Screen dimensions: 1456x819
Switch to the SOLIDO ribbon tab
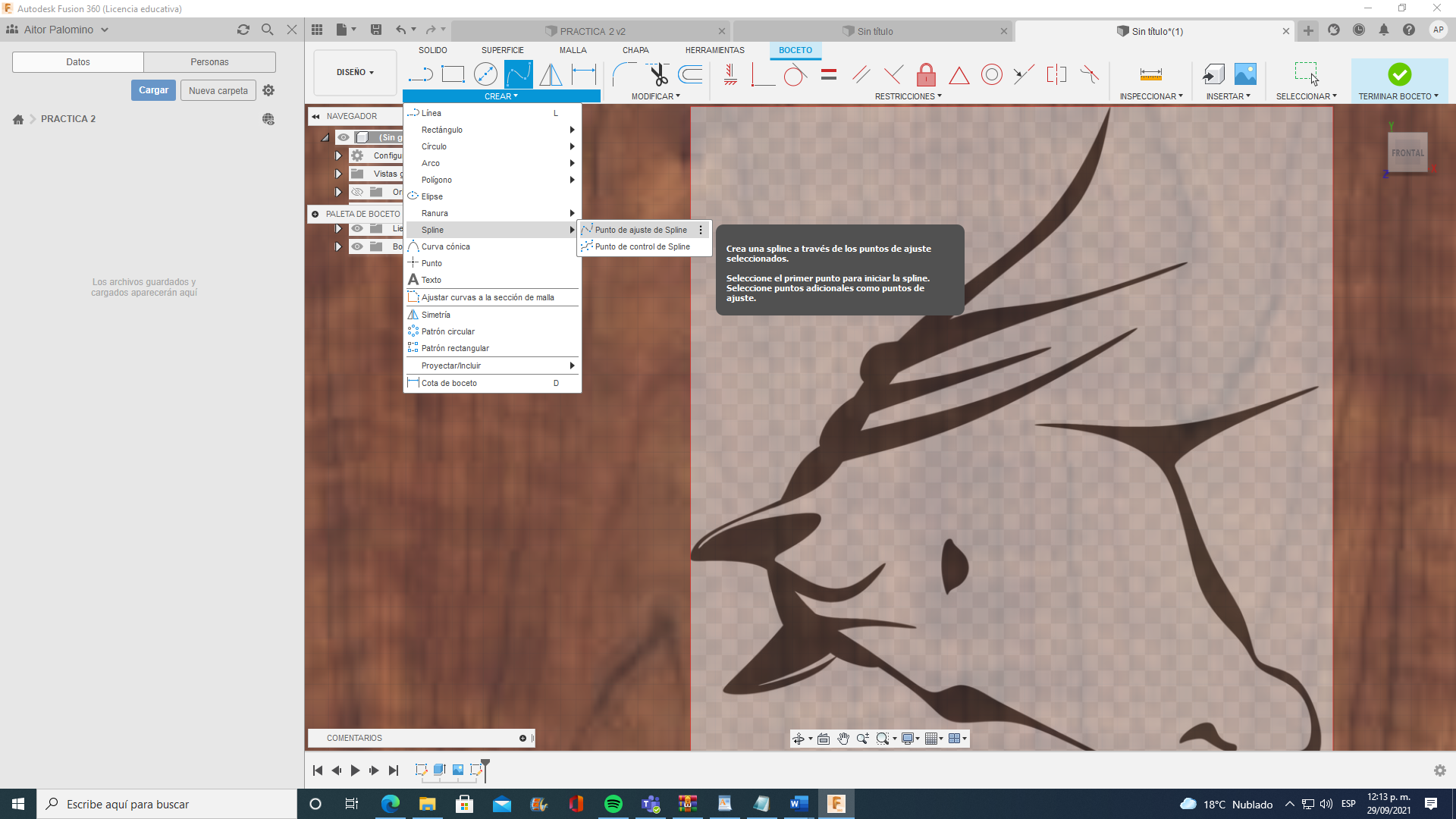coord(433,50)
